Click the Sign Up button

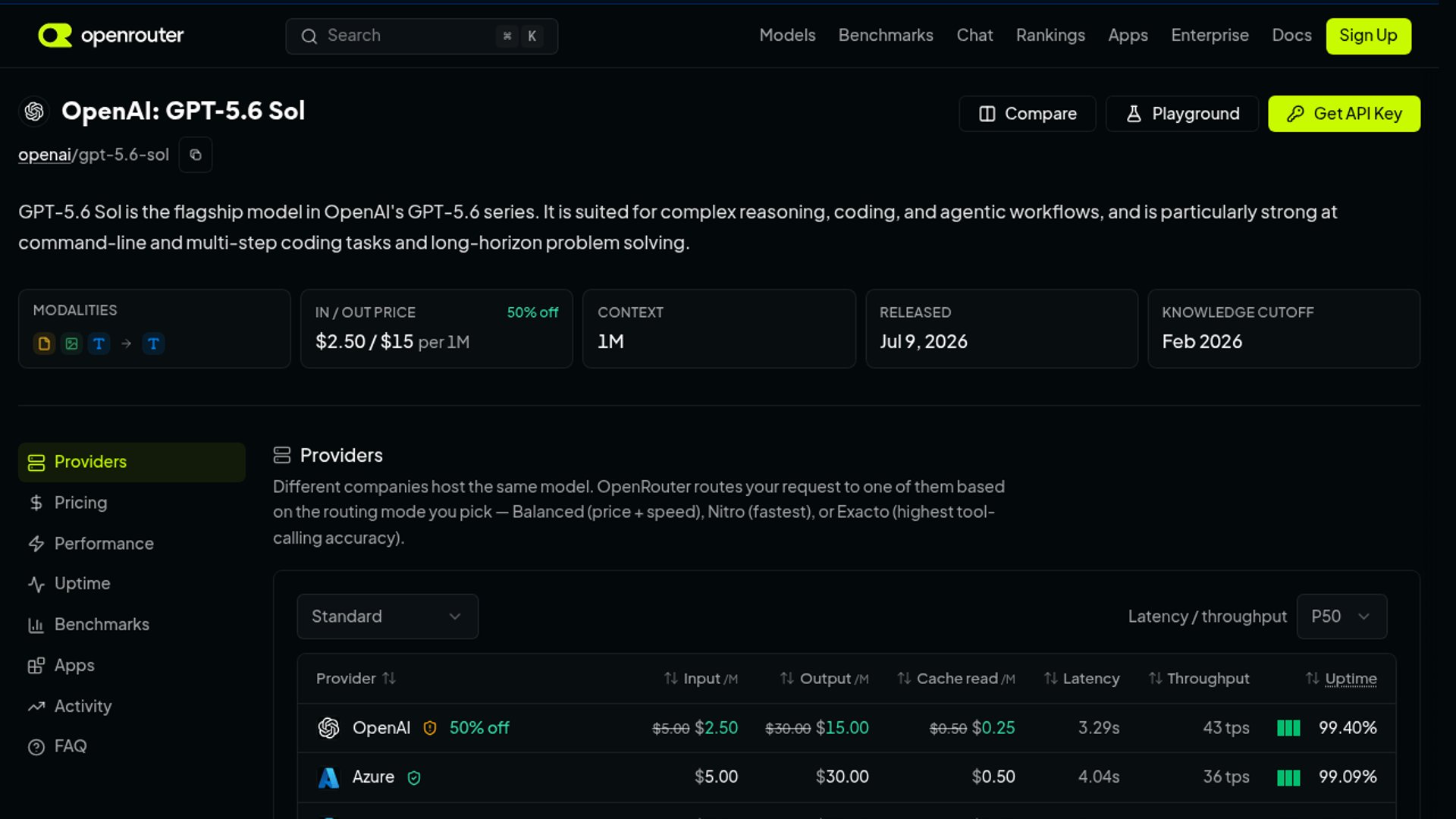1368,36
